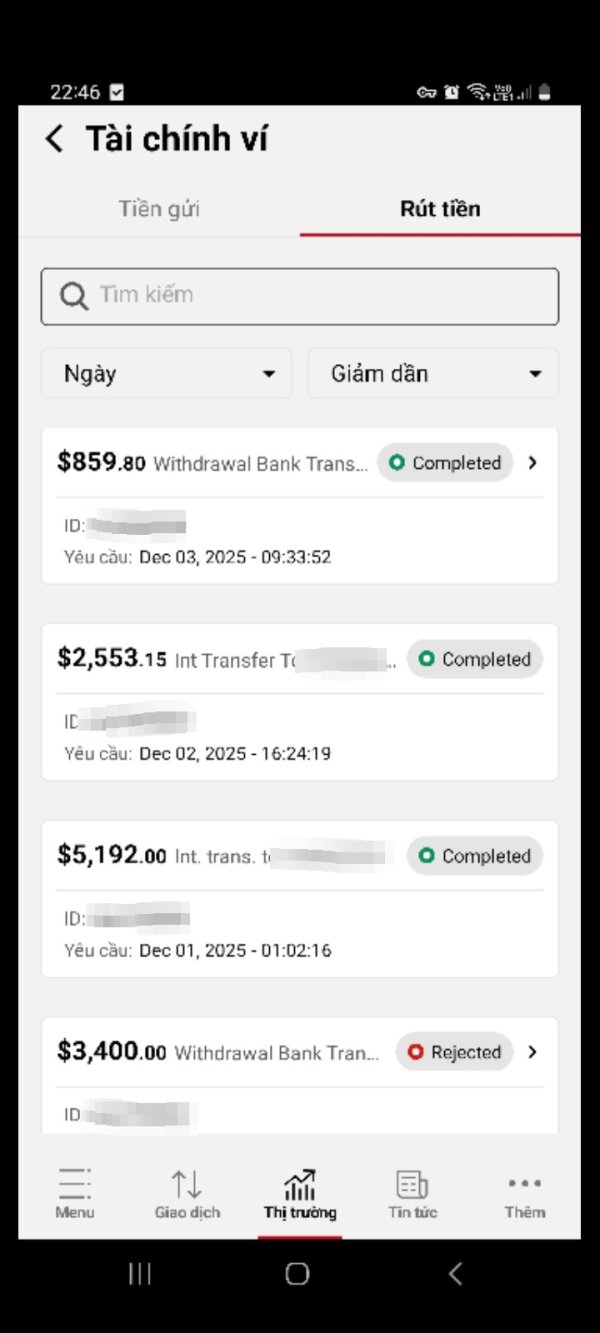Tap the Rejected status on $3,400.00
The height and width of the screenshot is (1333, 600).
(x=455, y=1052)
